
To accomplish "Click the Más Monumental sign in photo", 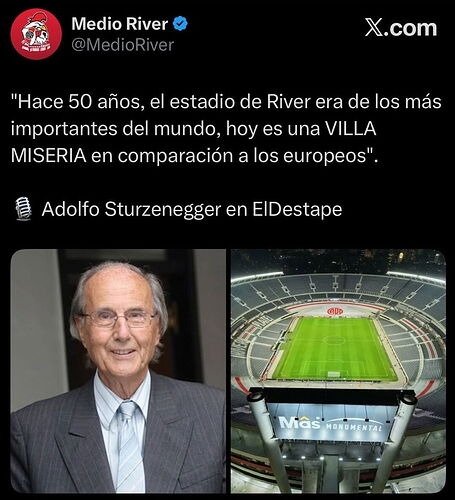I will tap(330, 425).
